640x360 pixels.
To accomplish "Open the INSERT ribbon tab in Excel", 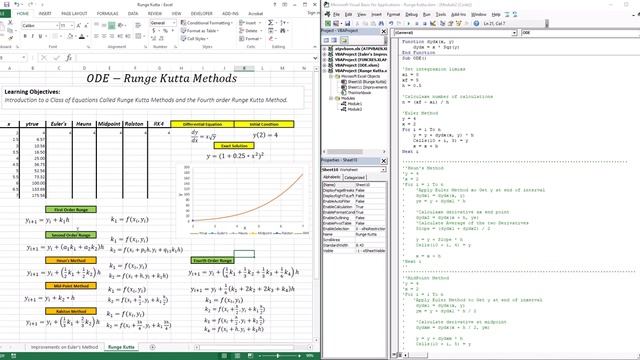I will (45, 13).
